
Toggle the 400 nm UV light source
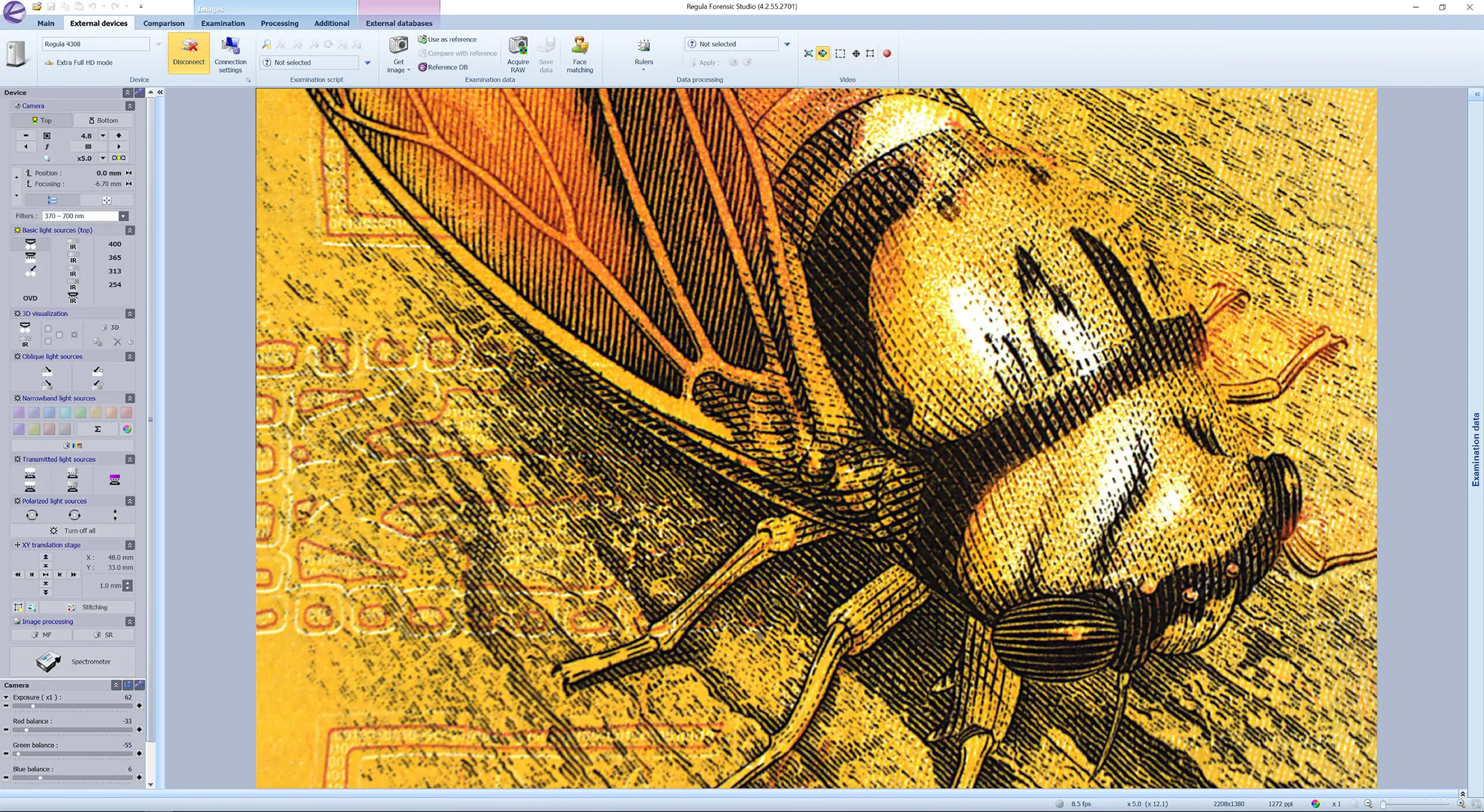coord(115,244)
